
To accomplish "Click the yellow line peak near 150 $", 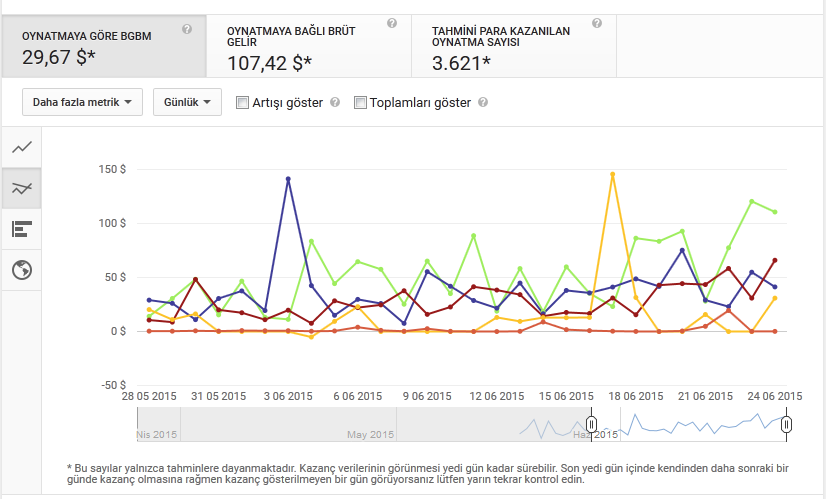I will pos(612,174).
